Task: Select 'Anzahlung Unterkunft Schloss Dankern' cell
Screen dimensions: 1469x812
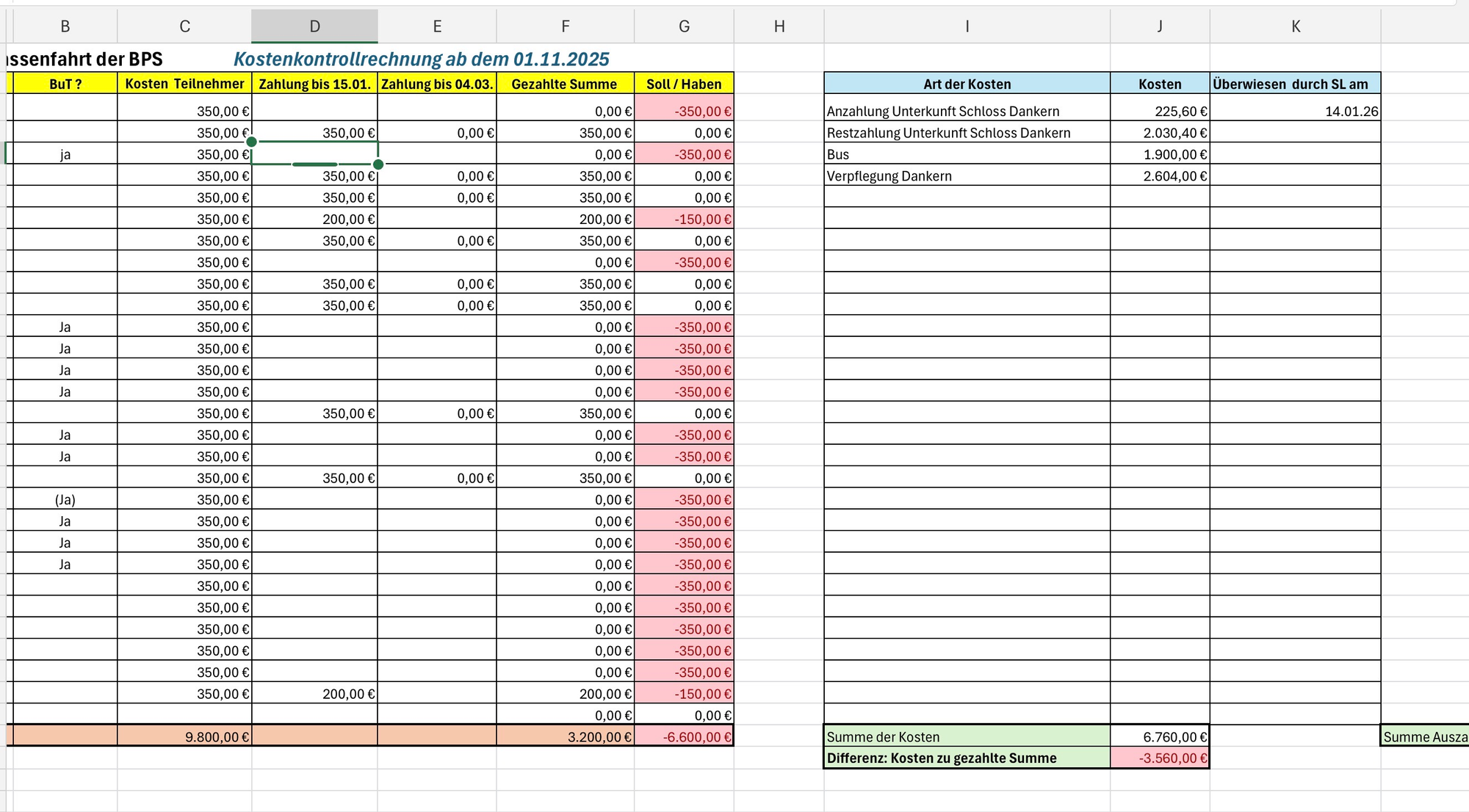Action: pyautogui.click(x=967, y=112)
